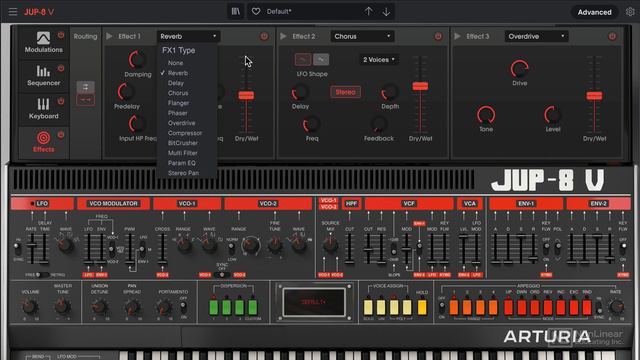
Task: Click overdrive Dry/Wet slider handle
Action: tap(594, 96)
